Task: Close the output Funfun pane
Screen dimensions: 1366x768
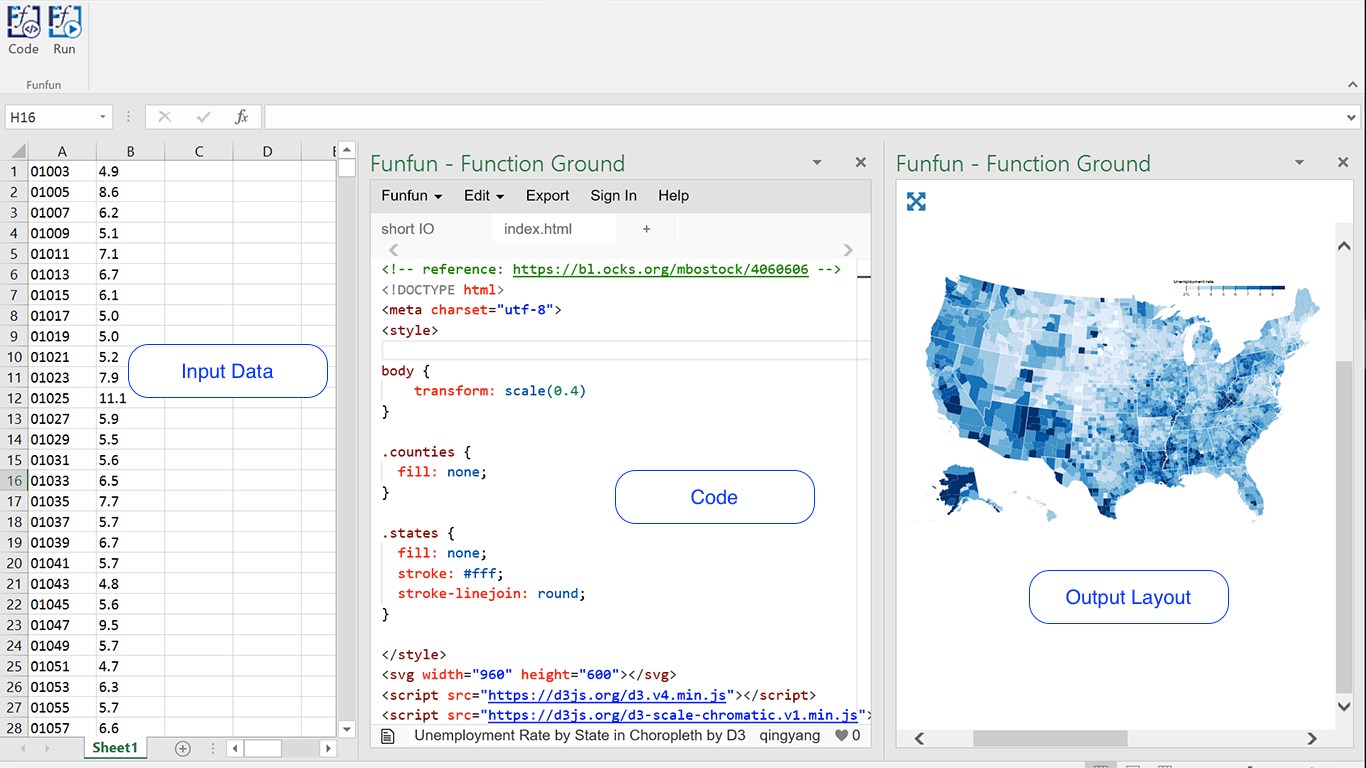Action: [x=1343, y=162]
